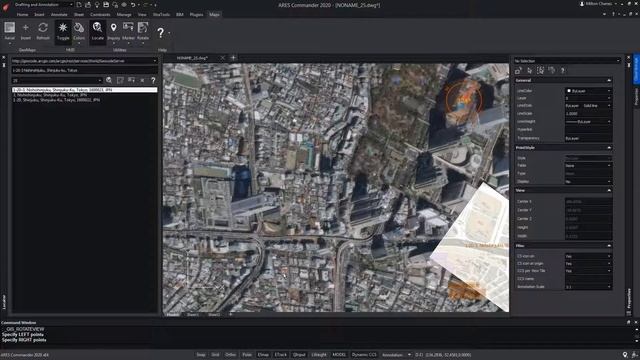Open the Annotate ribbon tab
Viewport: 640px width, 360px height.
click(x=59, y=15)
